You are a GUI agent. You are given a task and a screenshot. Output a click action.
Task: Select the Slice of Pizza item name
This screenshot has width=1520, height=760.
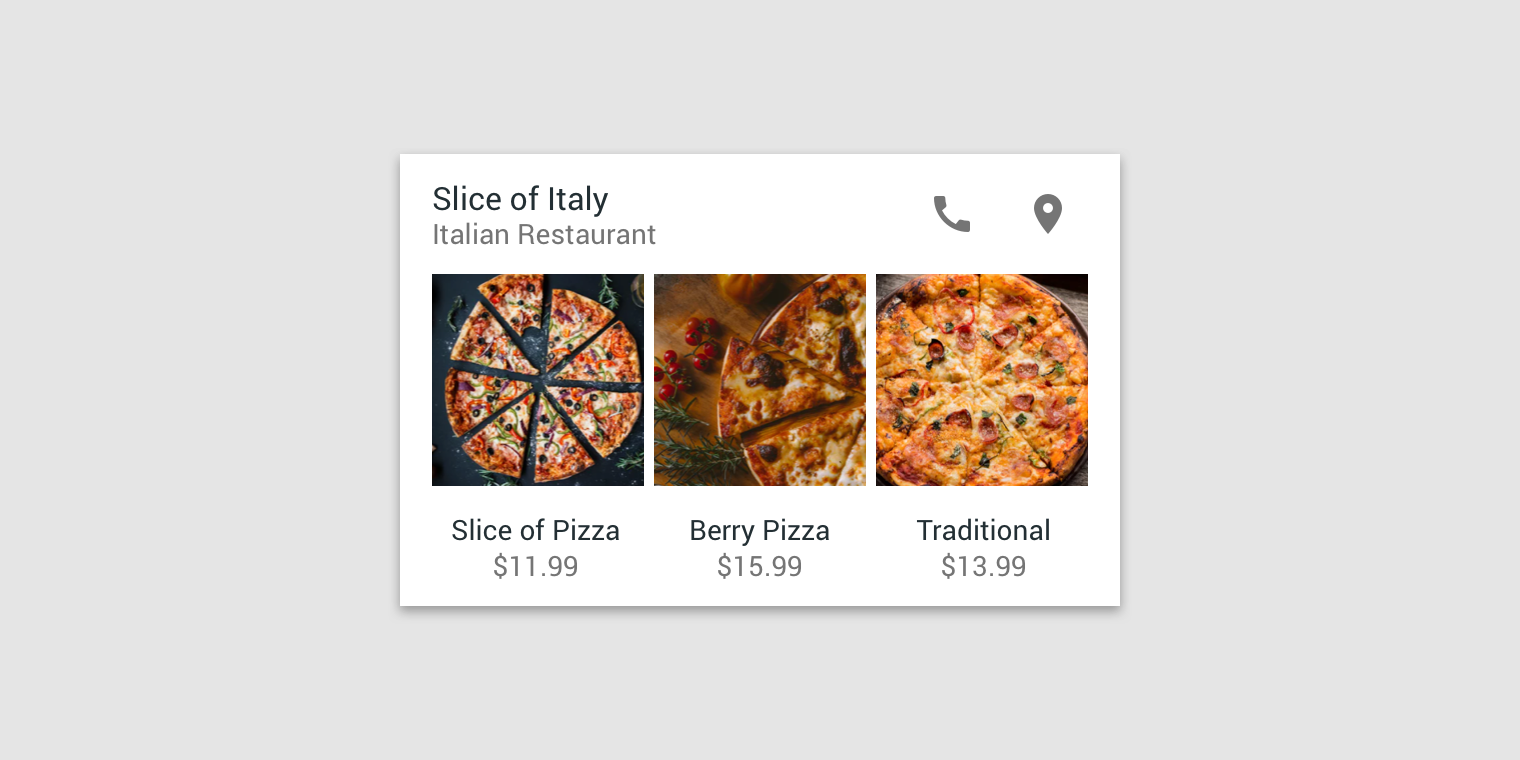coord(536,530)
